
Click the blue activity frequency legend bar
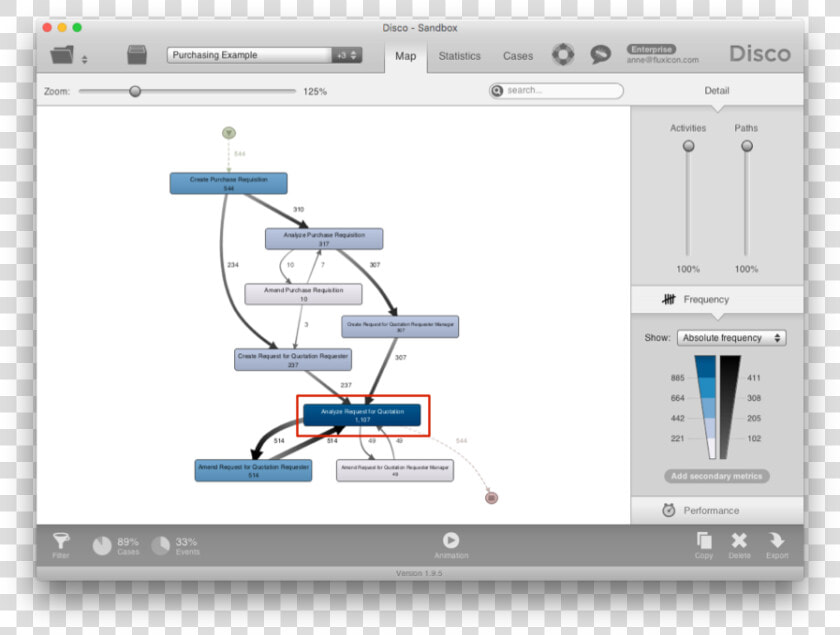(x=705, y=407)
